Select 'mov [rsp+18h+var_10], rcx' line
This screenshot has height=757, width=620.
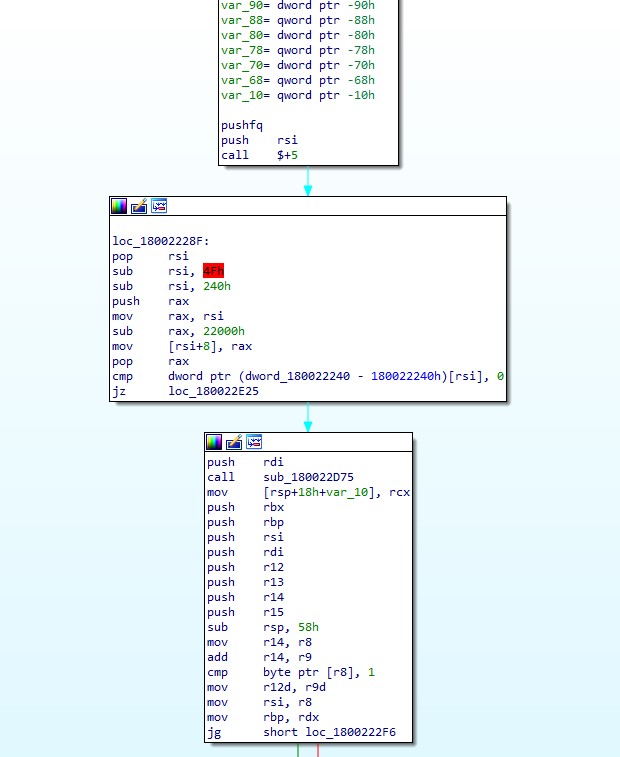(309, 492)
